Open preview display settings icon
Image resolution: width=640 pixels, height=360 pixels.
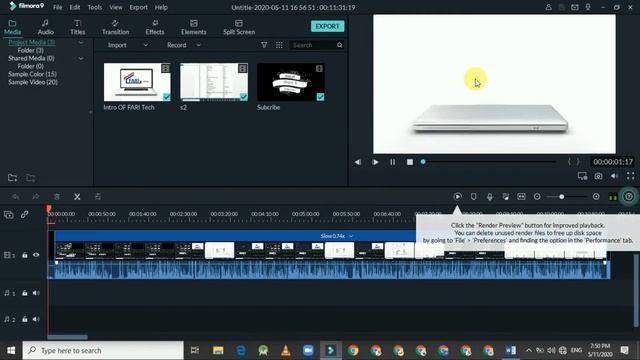582,176
